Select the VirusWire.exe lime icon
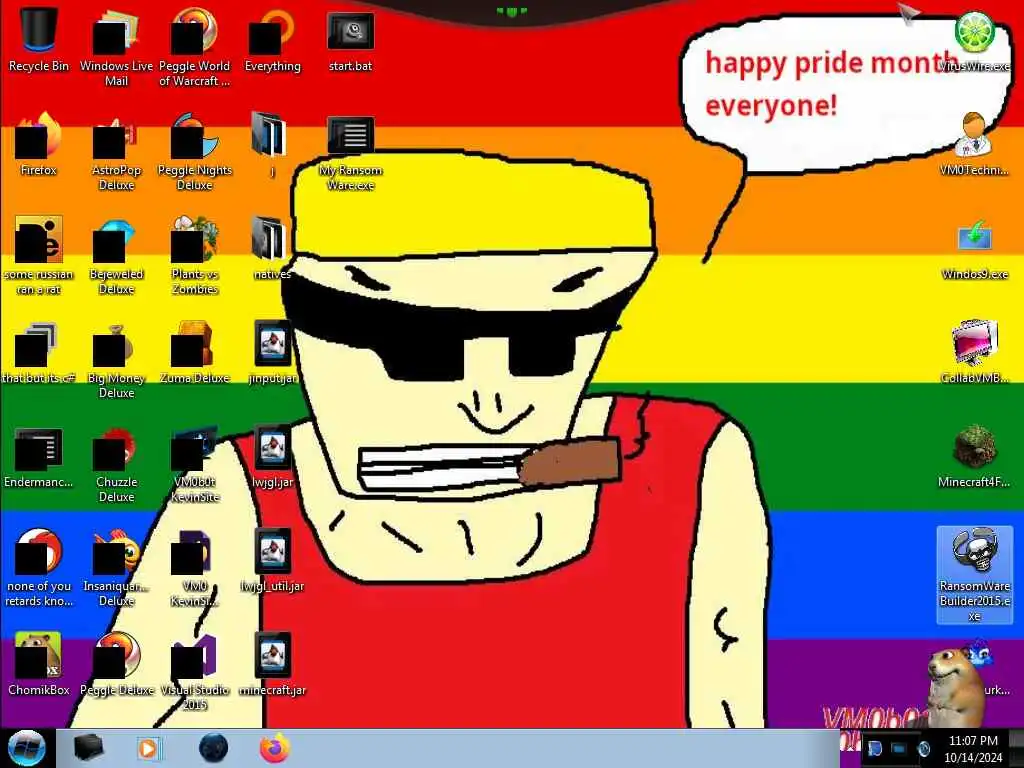This screenshot has width=1024, height=768. coord(974,41)
